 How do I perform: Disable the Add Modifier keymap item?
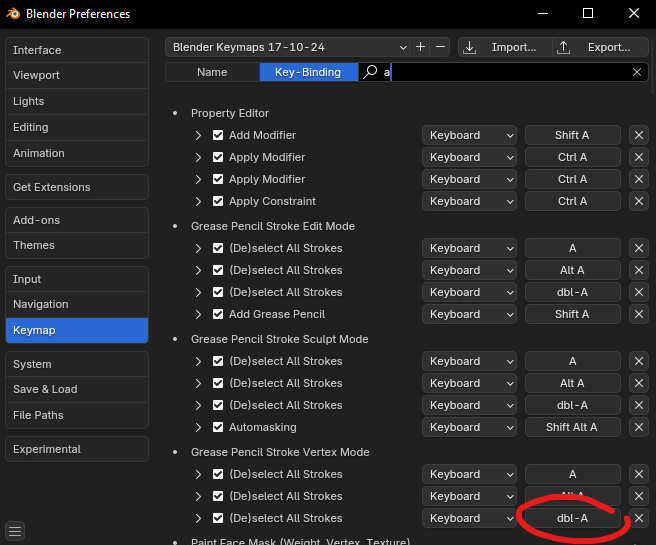[x=218, y=135]
